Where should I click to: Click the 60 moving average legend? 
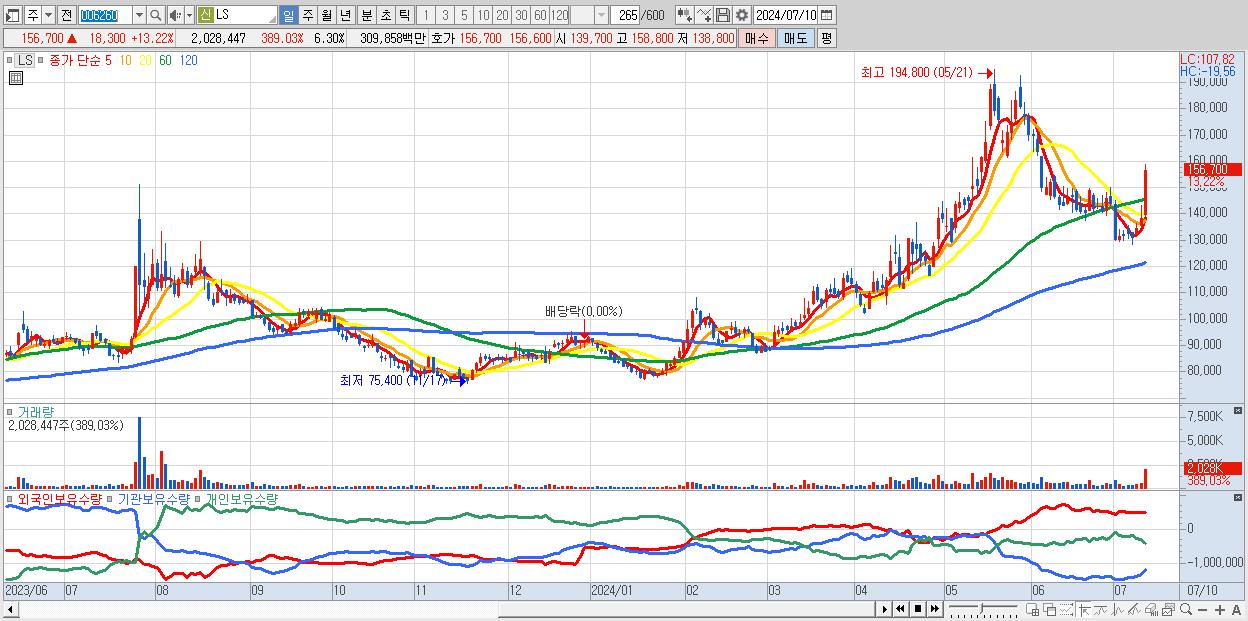click(164, 61)
